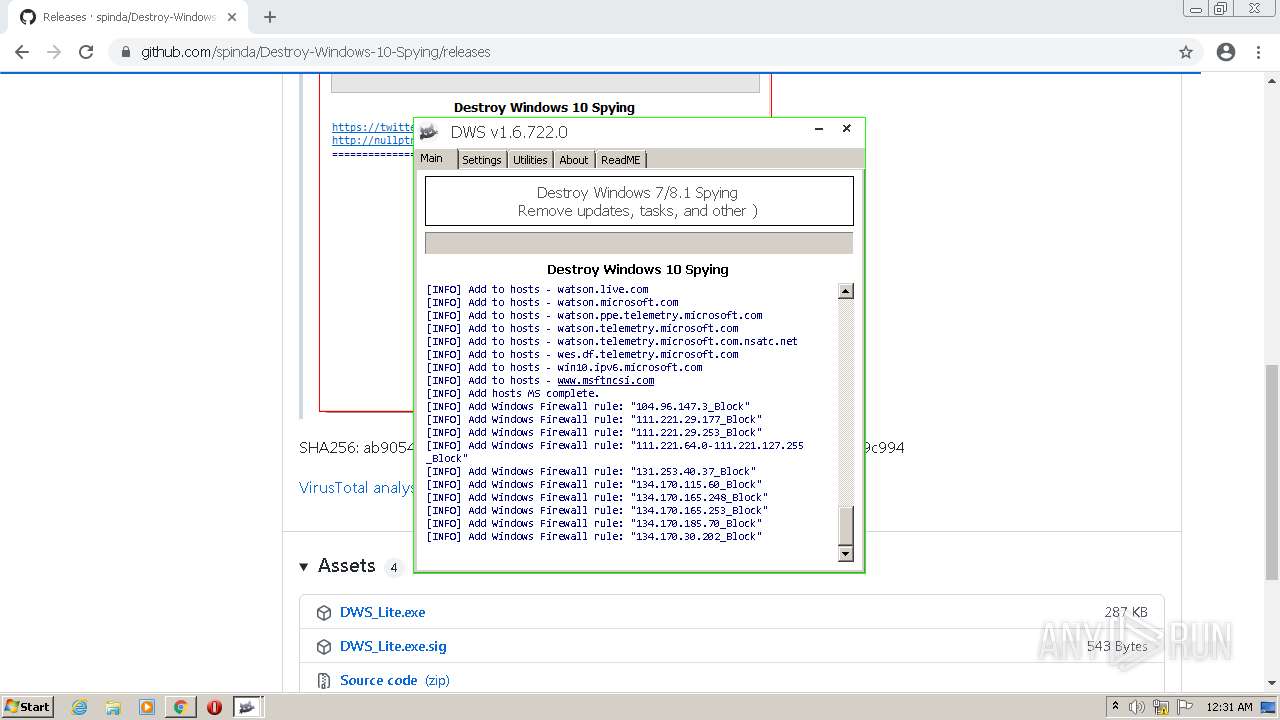This screenshot has height=720, width=1280.
Task: Open the Utilities tab in DWS
Action: (530, 160)
